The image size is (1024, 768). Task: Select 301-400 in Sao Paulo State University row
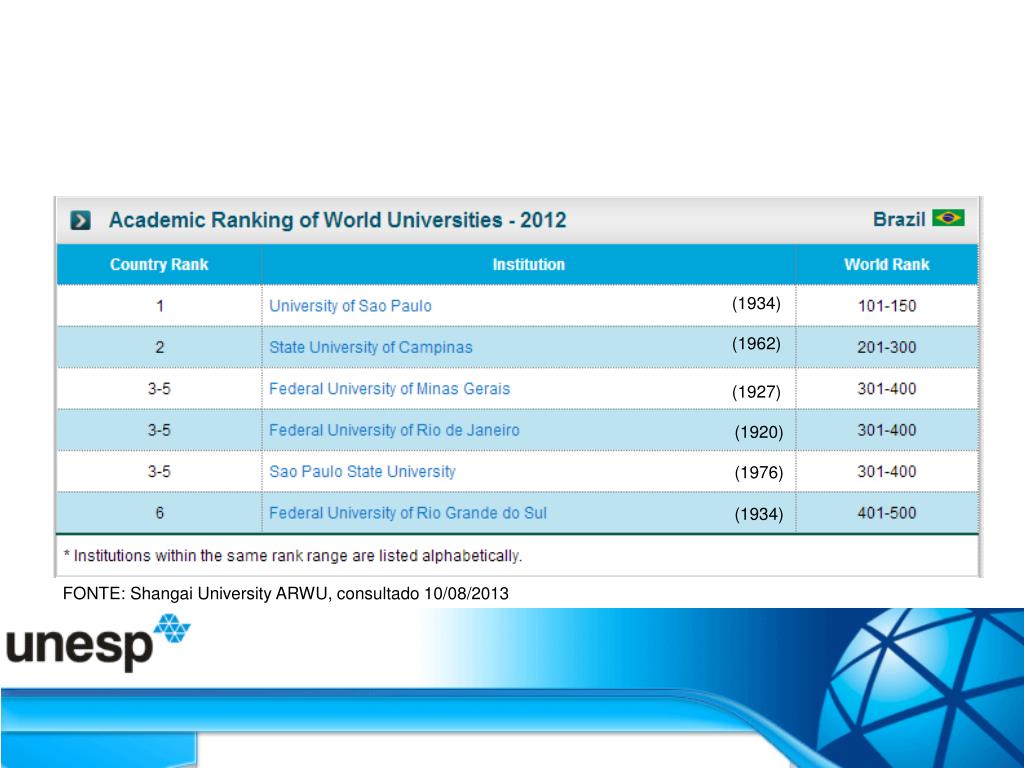887,472
